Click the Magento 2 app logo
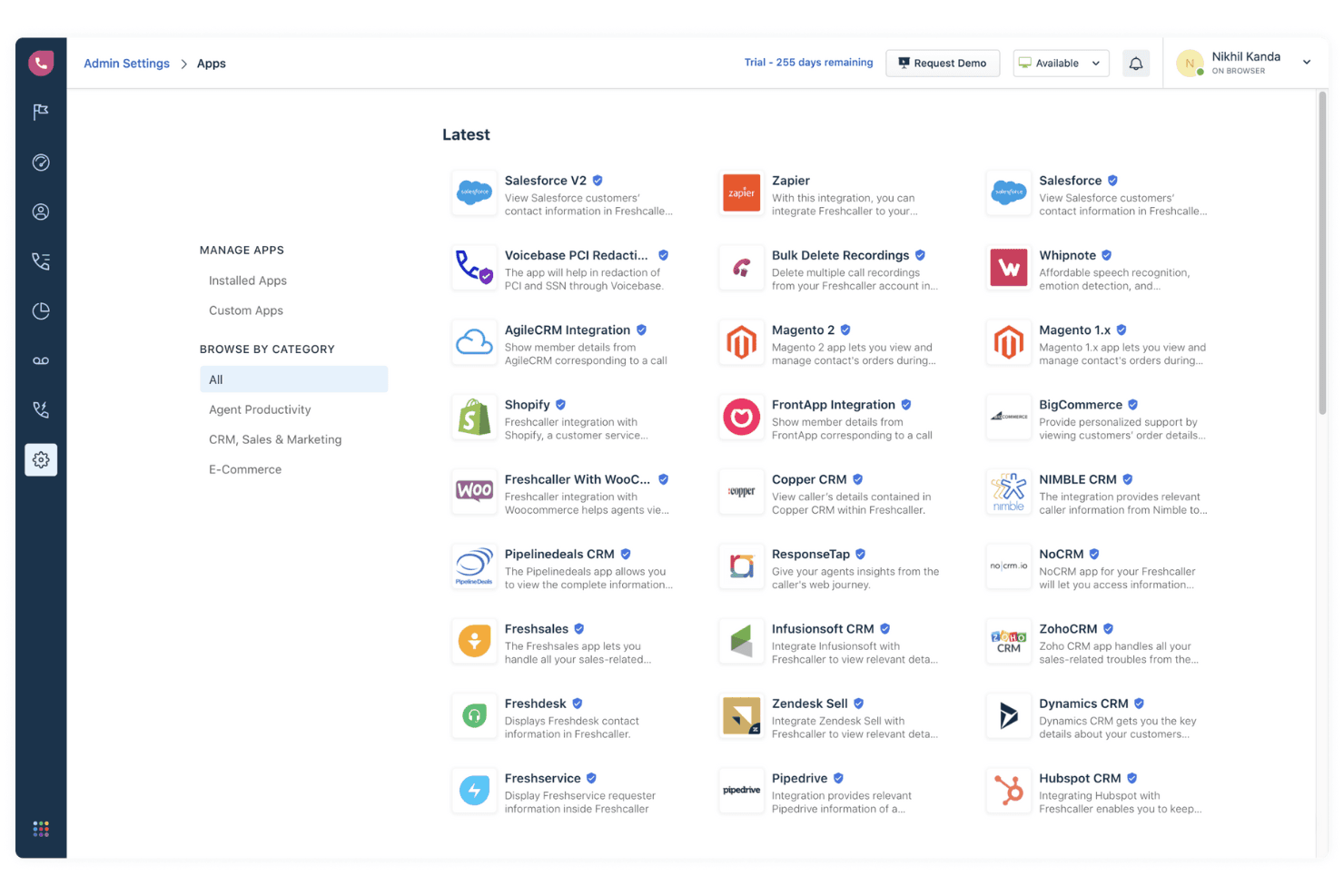Screen dimensions: 1344x896 742,342
